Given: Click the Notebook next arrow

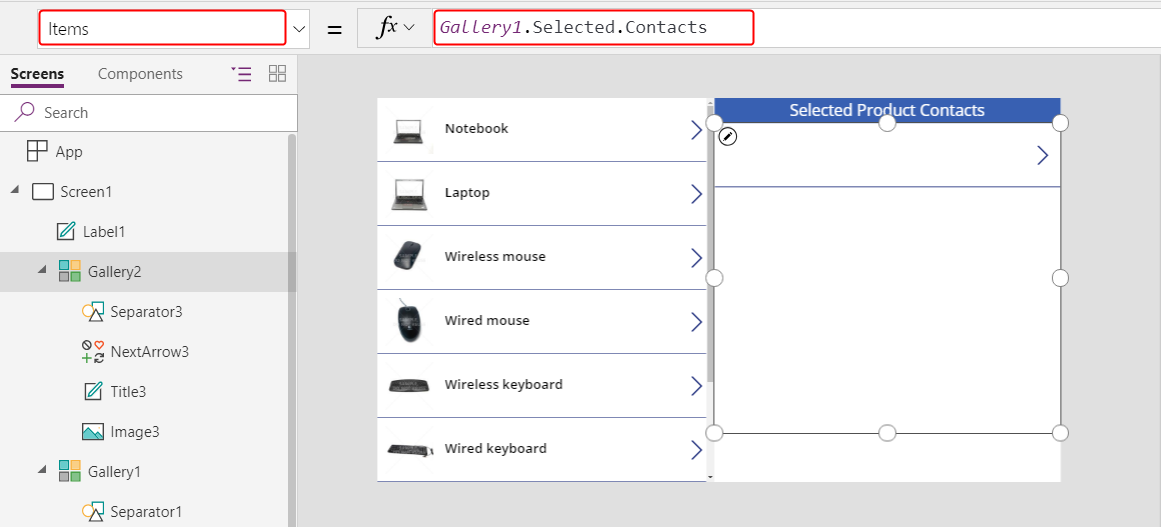Looking at the screenshot, I should point(696,130).
